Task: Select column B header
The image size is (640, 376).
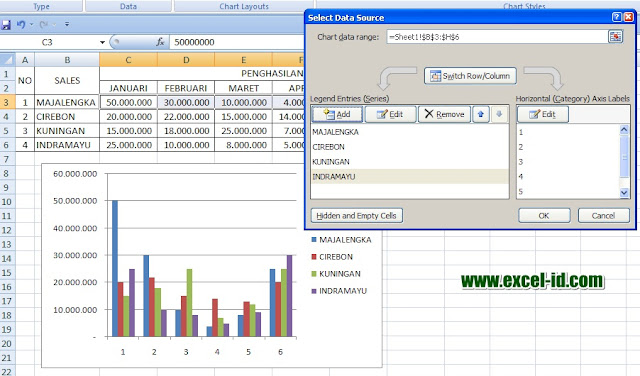Action: [67, 60]
